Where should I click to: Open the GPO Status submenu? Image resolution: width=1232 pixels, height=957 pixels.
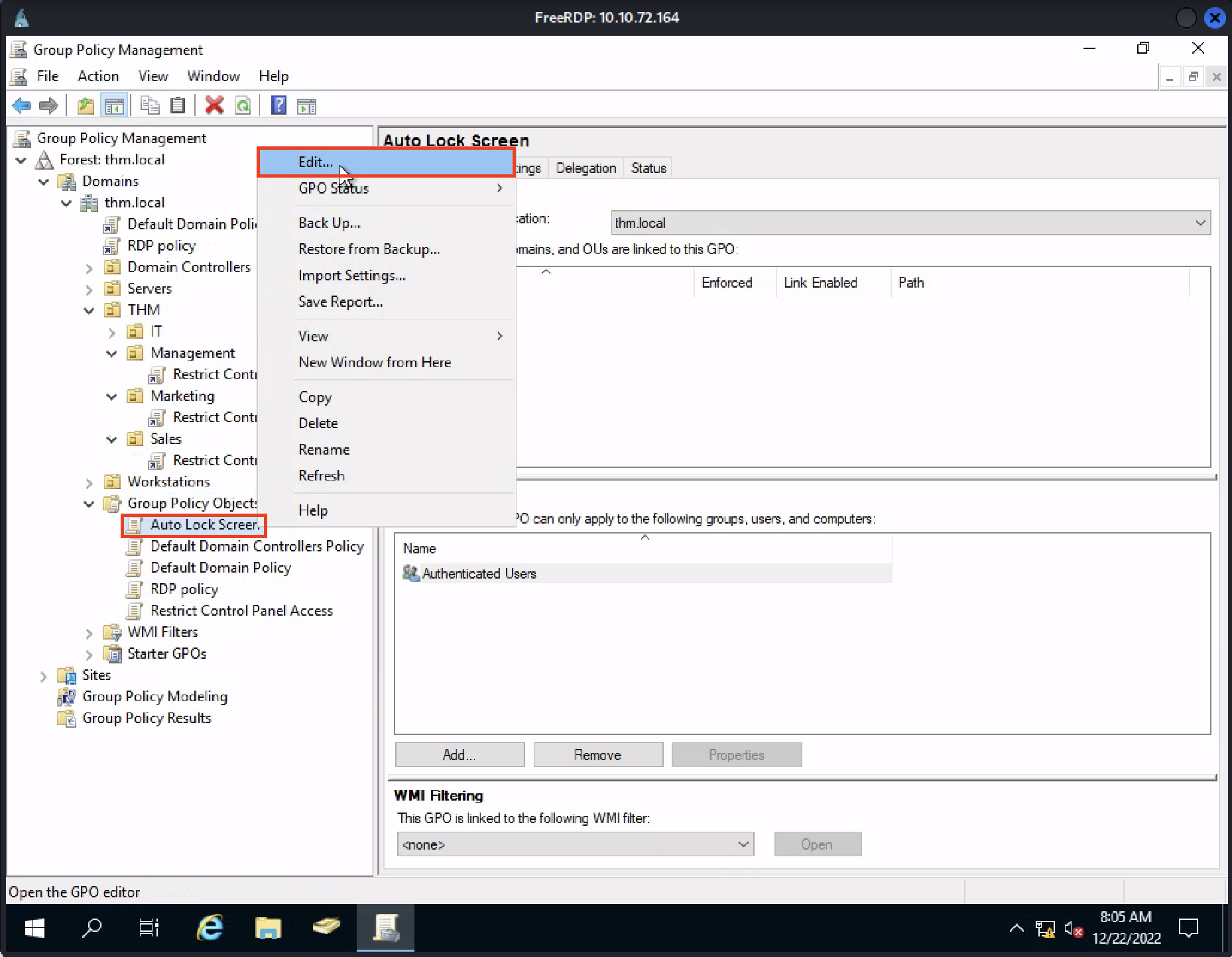pos(386,188)
